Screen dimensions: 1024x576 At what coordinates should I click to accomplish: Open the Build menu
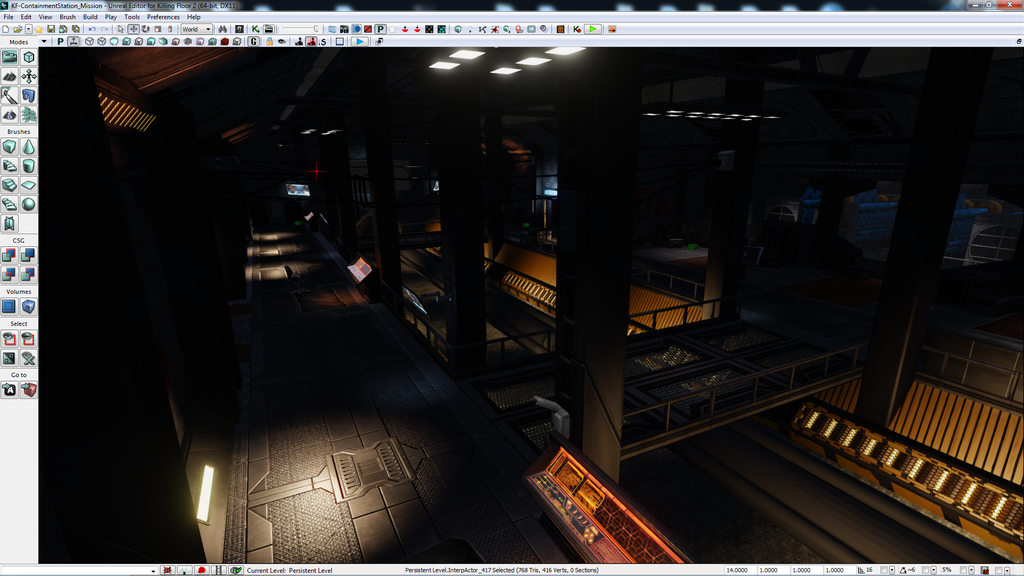[90, 17]
